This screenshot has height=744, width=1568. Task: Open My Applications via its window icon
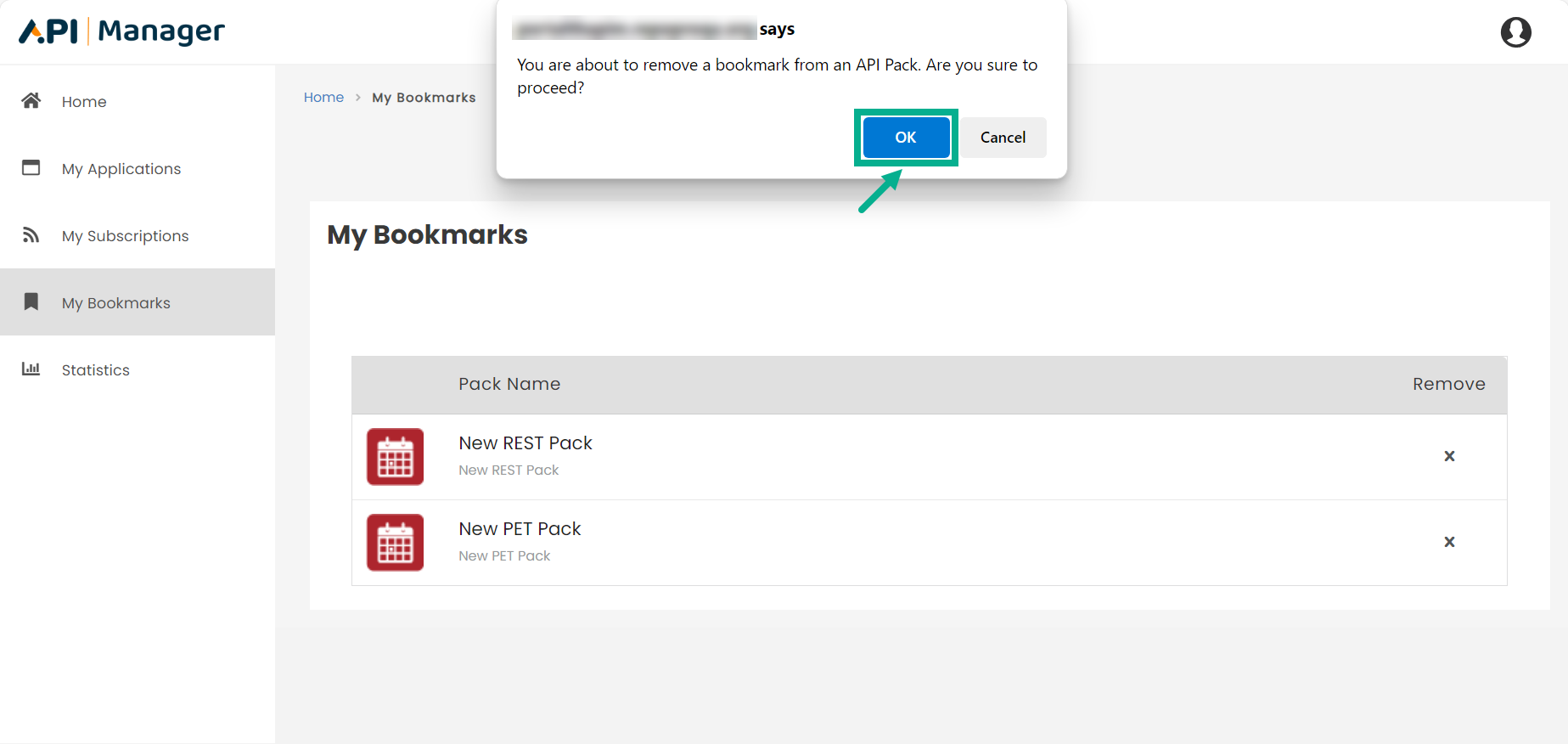click(x=31, y=167)
